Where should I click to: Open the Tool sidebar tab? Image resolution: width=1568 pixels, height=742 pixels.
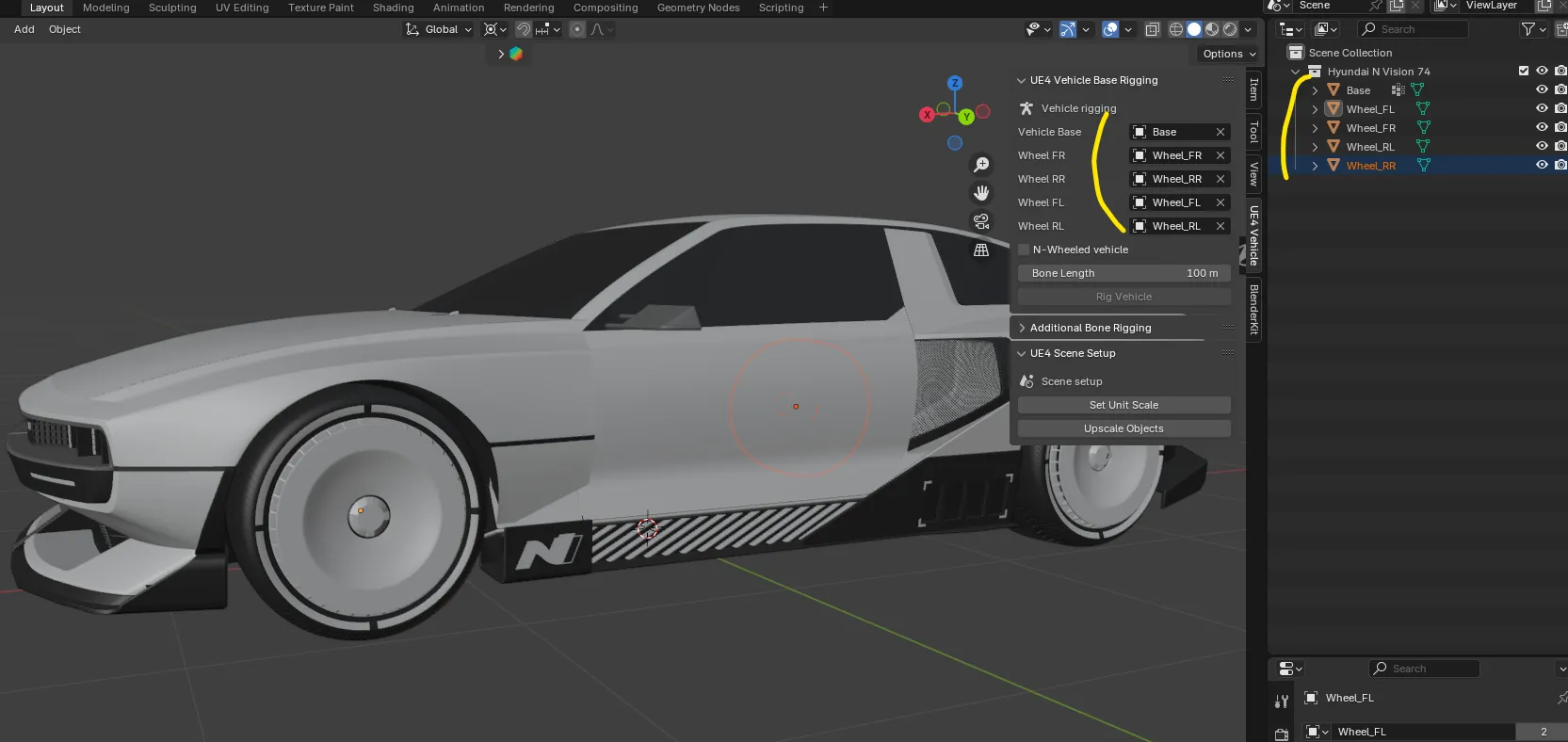click(1253, 131)
